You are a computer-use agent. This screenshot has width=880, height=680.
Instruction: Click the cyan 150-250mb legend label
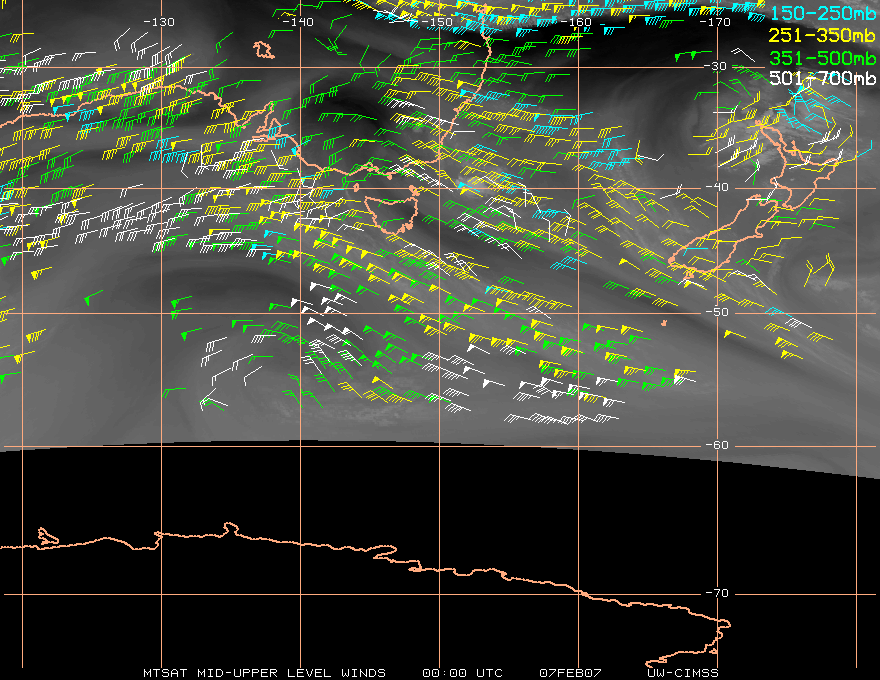point(823,13)
